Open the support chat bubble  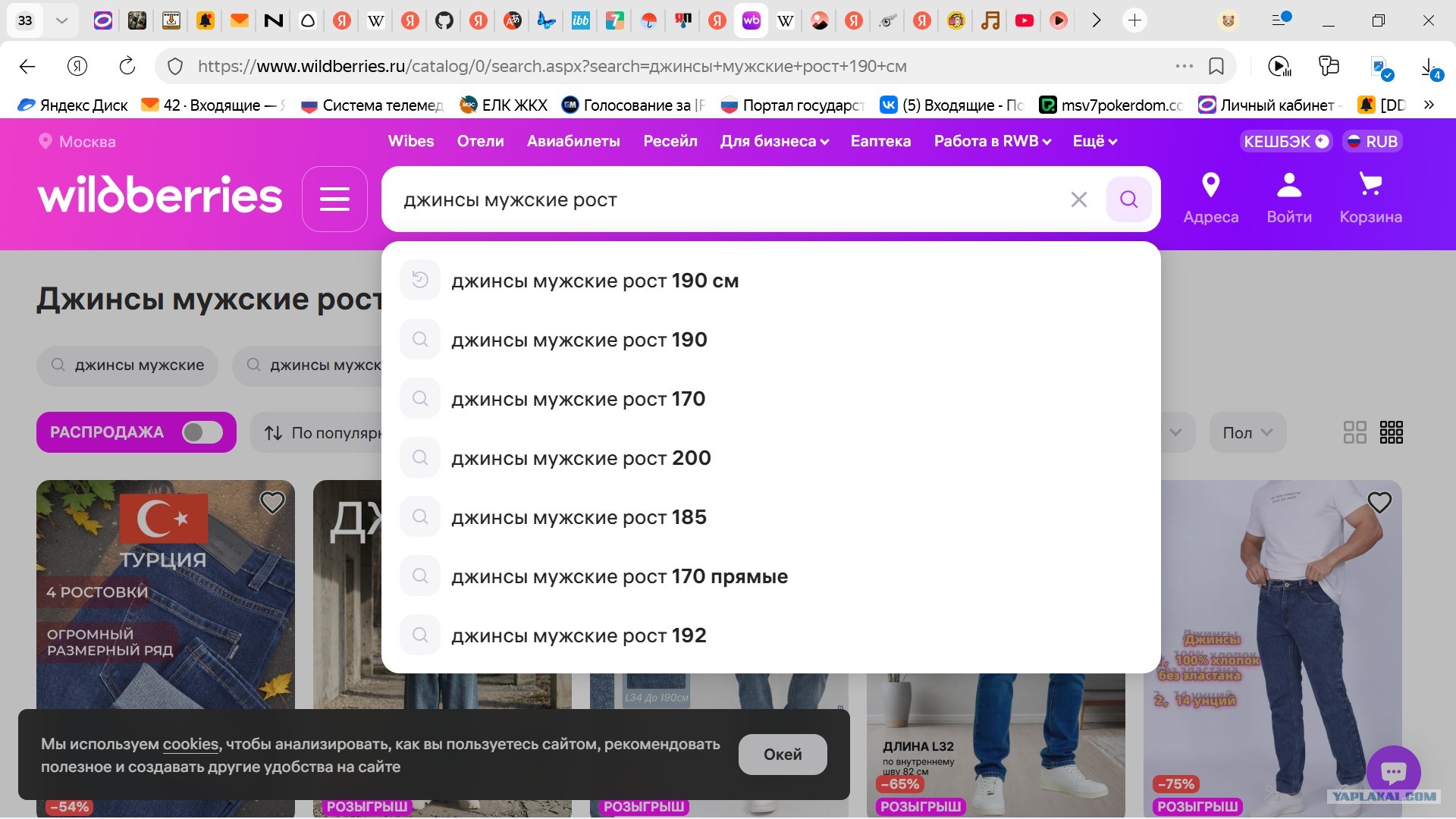1393,773
